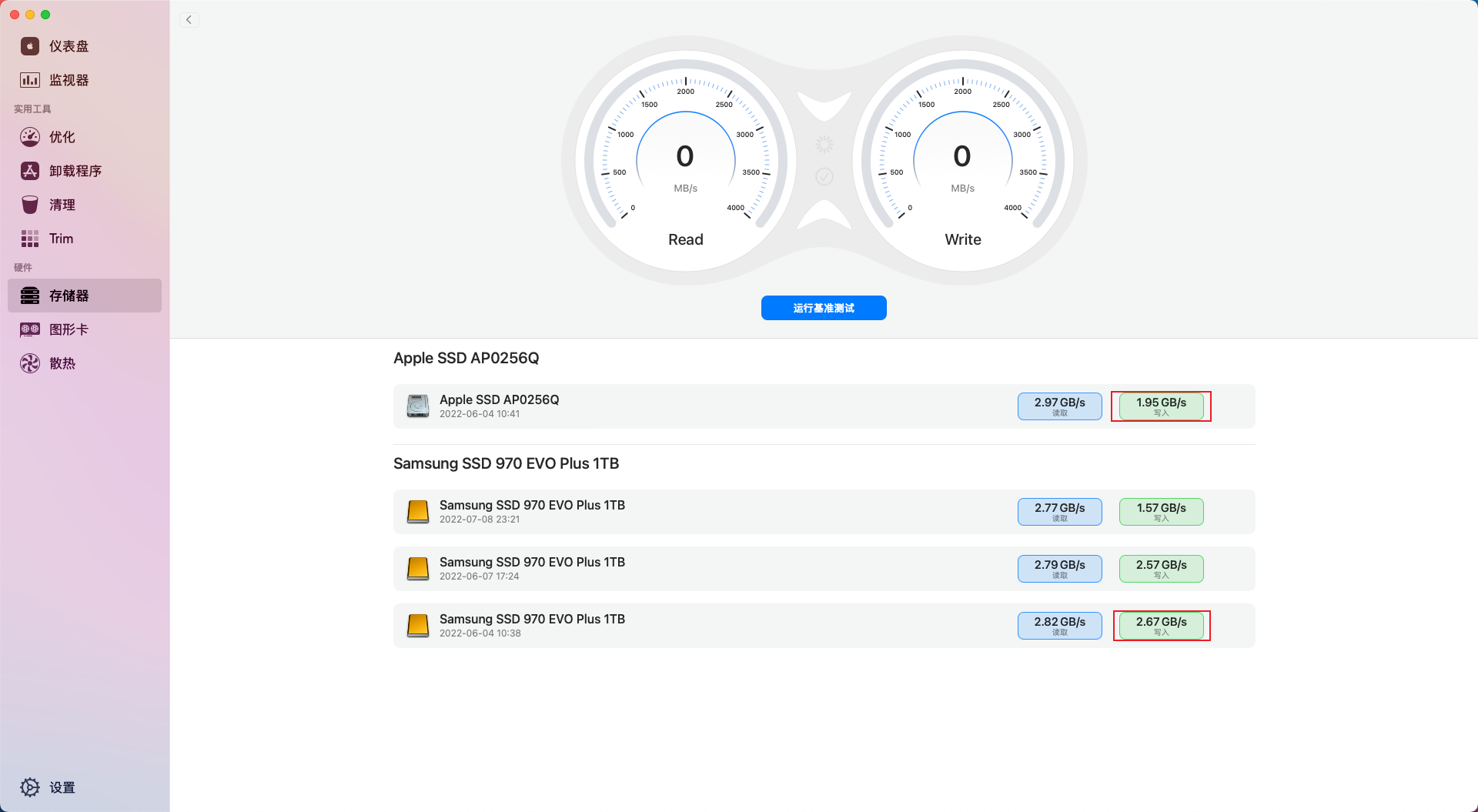Switch to 仪表盘 sidebar item
The height and width of the screenshot is (812, 1478).
point(85,46)
